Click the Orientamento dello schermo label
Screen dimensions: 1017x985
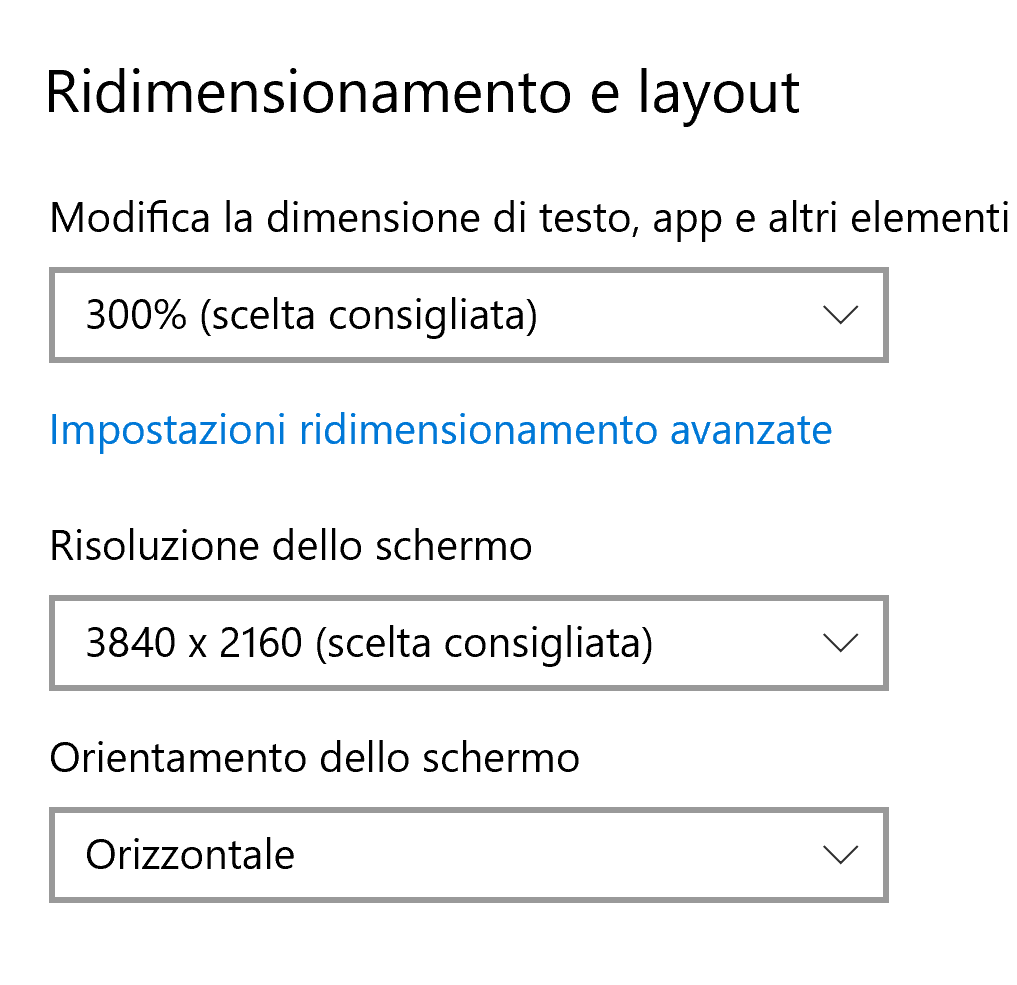click(x=314, y=757)
